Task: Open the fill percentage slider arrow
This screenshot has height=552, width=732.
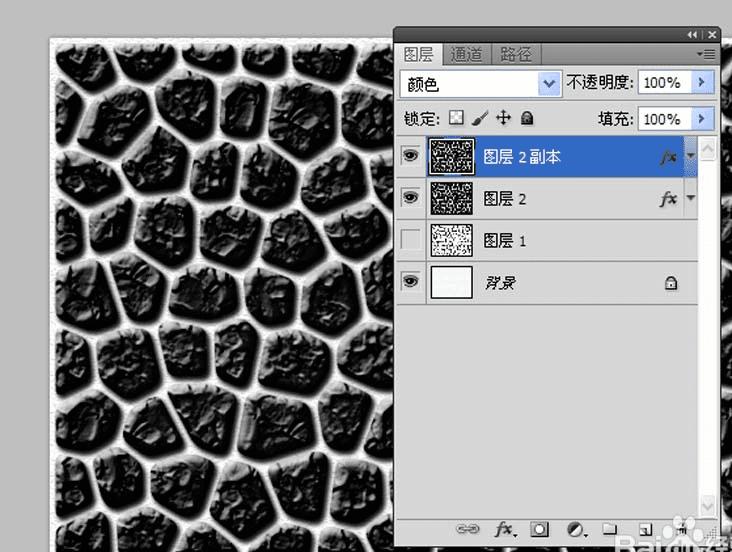Action: pyautogui.click(x=702, y=119)
